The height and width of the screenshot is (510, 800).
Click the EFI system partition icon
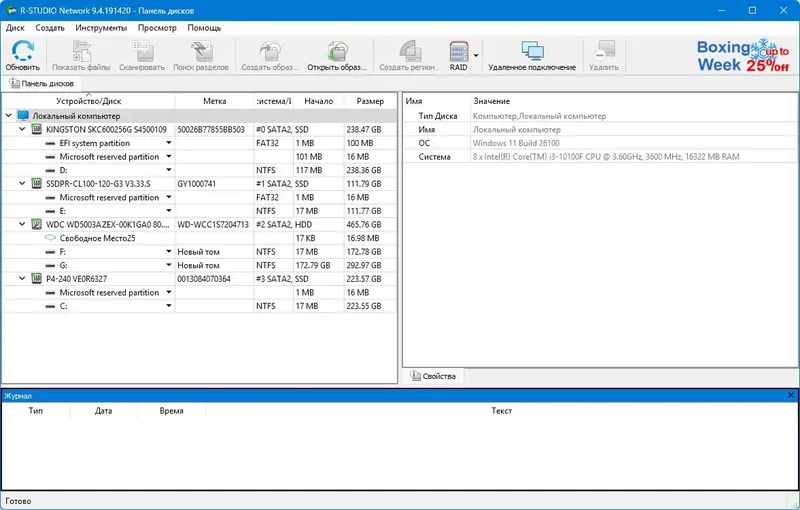tap(51, 143)
